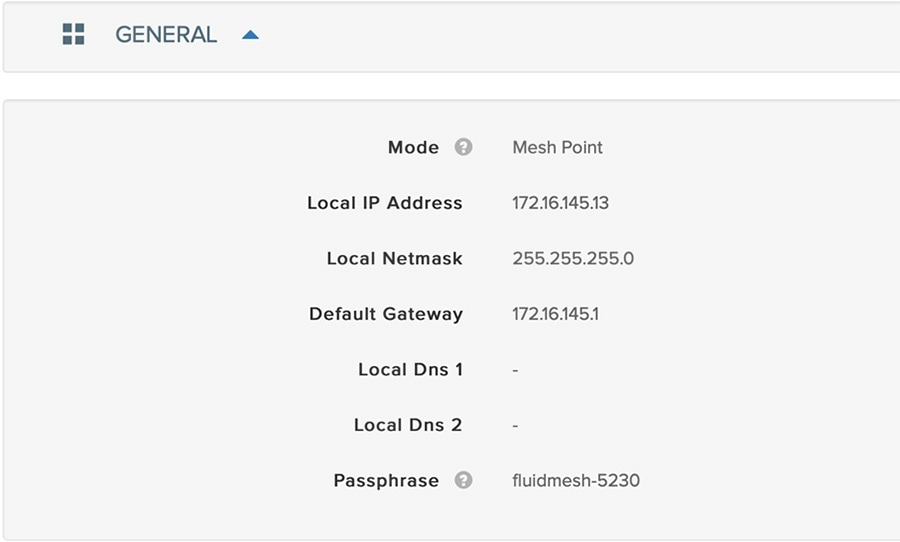Click the Mode label
Screen dimensions: 900x542
tap(413, 148)
